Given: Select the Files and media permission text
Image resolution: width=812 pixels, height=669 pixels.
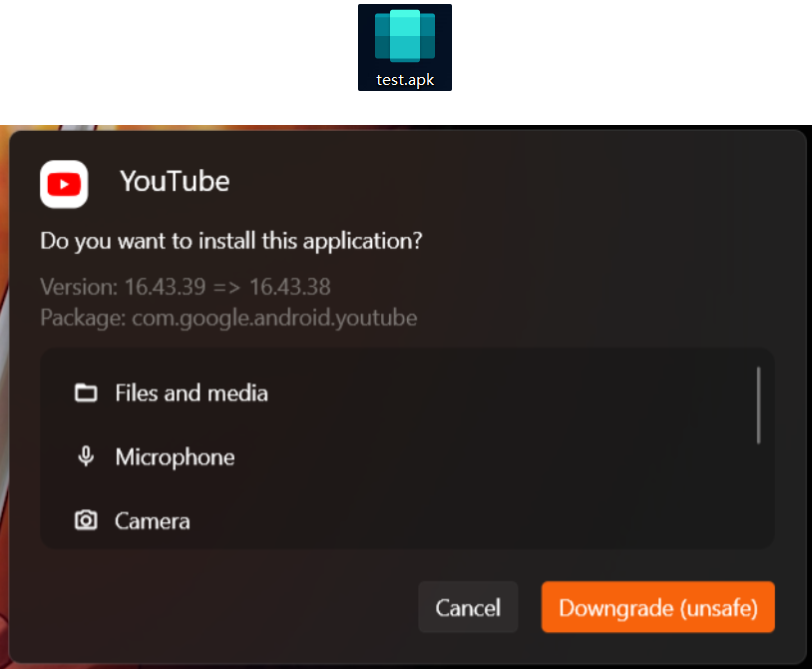Looking at the screenshot, I should click(192, 393).
